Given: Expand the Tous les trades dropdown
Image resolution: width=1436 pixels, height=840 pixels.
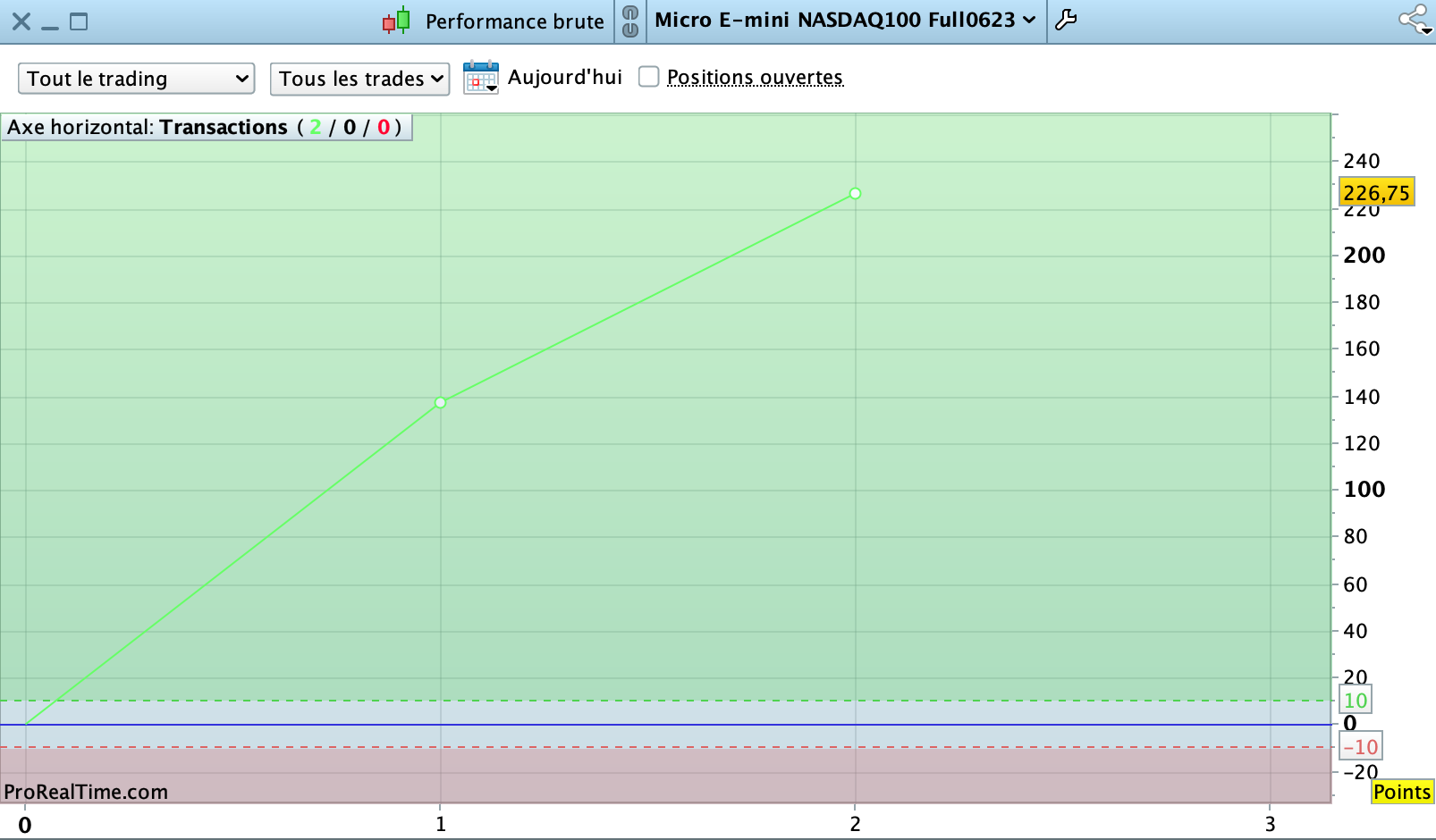Looking at the screenshot, I should 360,79.
